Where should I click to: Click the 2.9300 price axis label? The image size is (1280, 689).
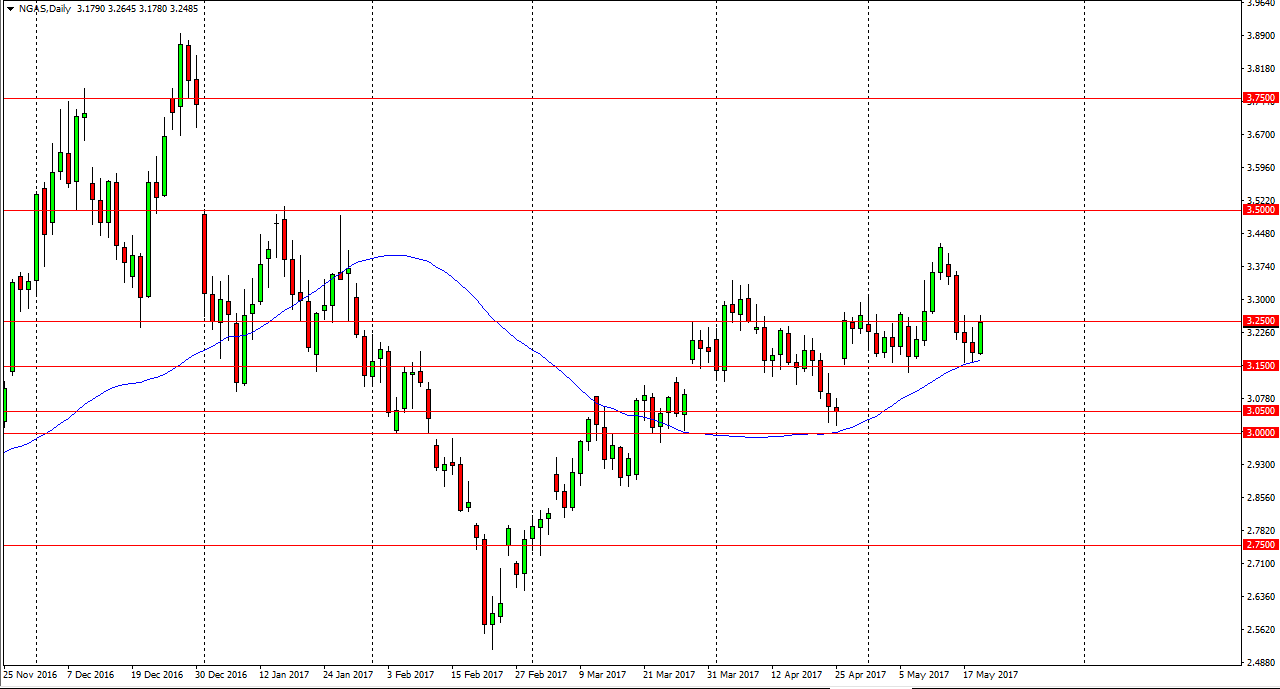[1260, 465]
